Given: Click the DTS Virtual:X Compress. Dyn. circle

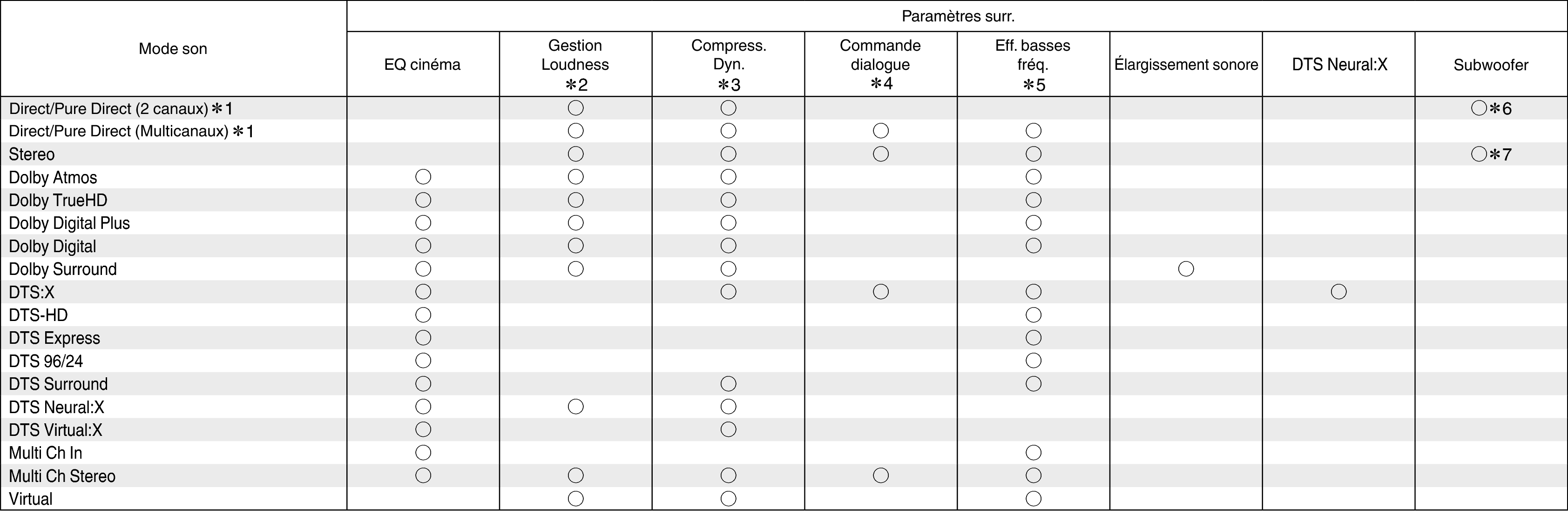Looking at the screenshot, I should click(728, 430).
